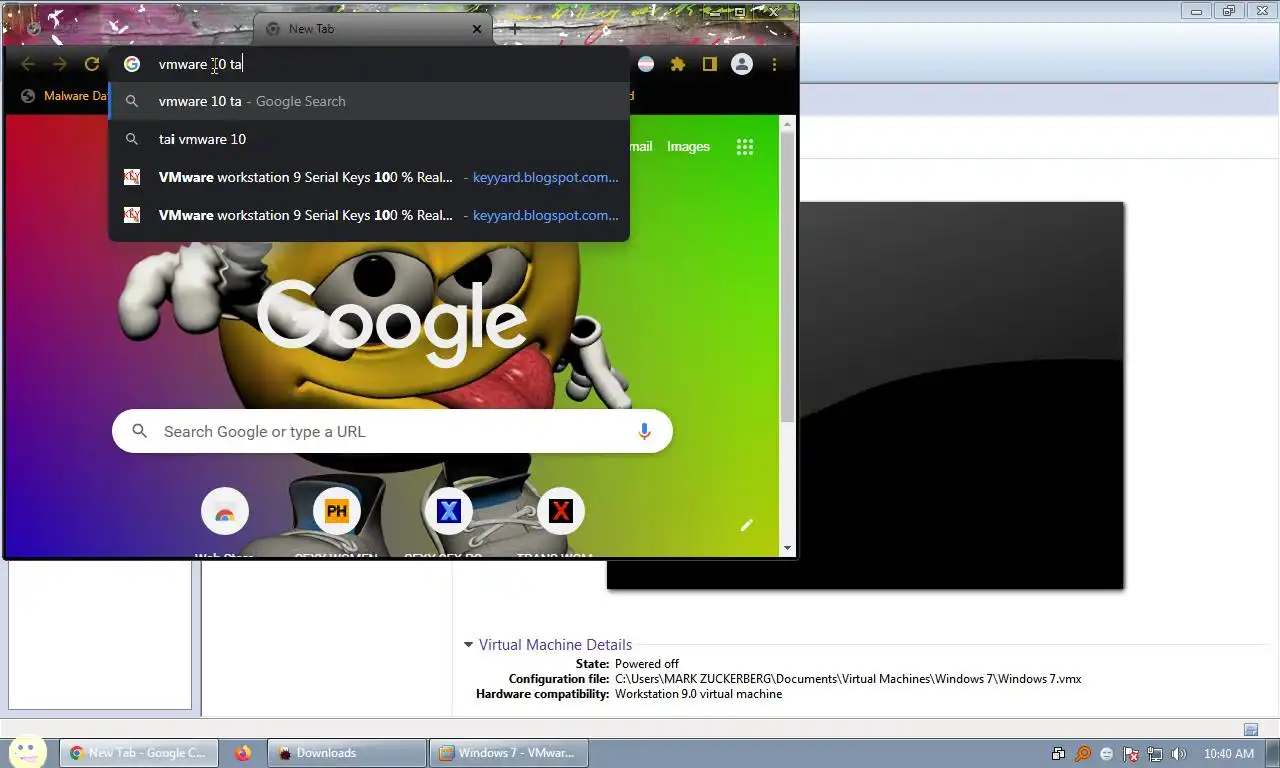Viewport: 1280px width, 768px height.
Task: Open a new Chrome tab with plus
Action: [x=515, y=29]
